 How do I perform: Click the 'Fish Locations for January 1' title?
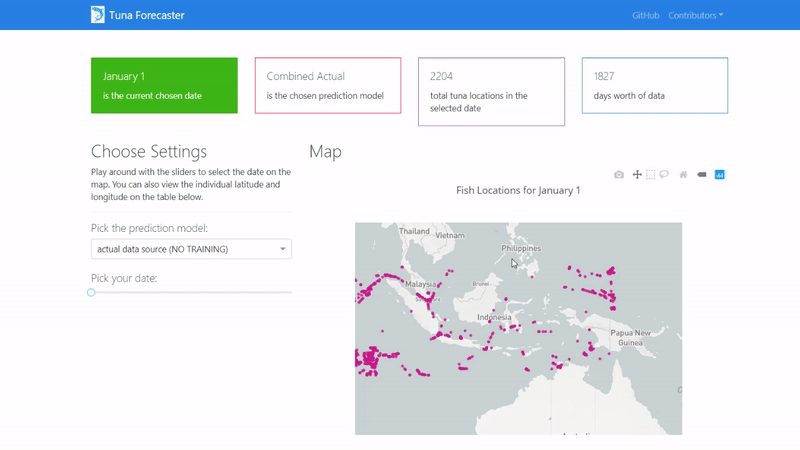click(518, 190)
